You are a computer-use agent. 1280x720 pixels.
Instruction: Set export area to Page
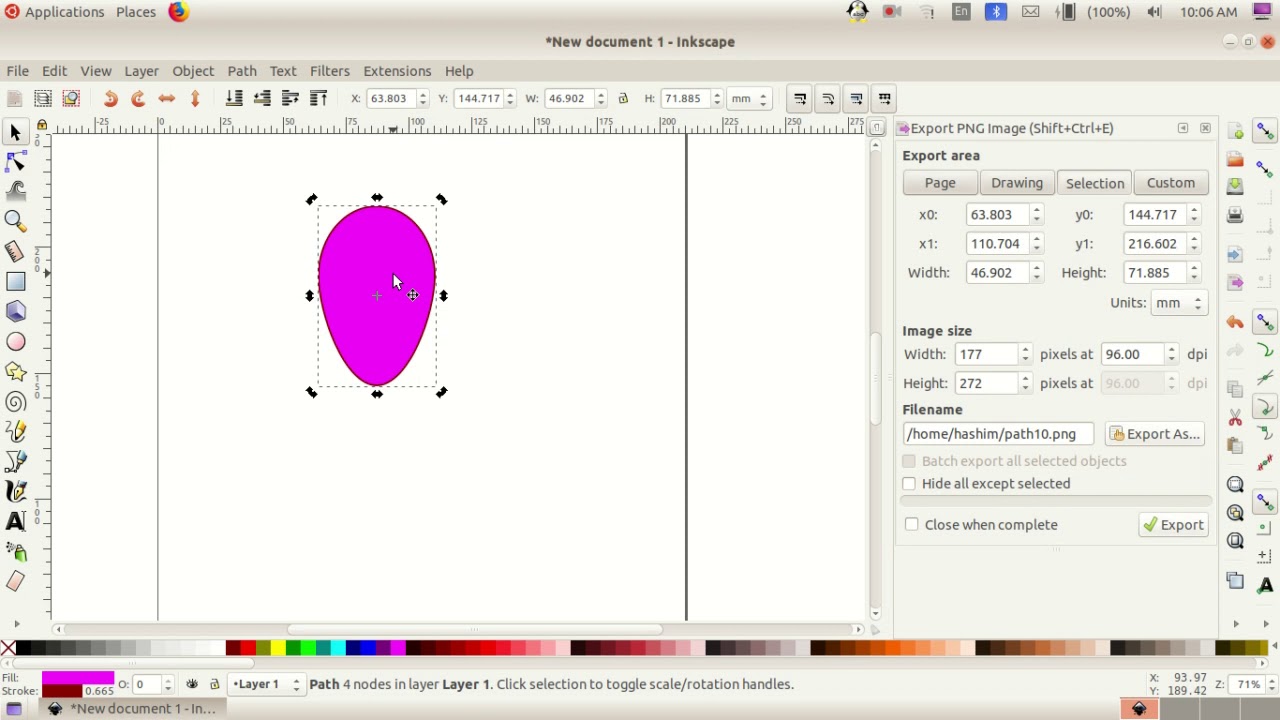[940, 183]
